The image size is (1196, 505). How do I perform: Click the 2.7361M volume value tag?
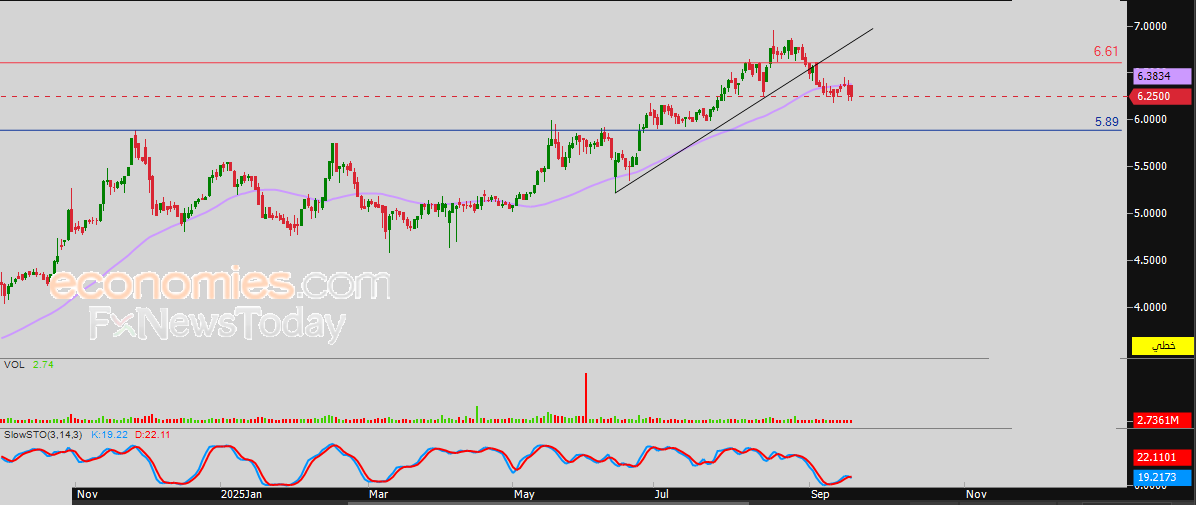point(1162,420)
